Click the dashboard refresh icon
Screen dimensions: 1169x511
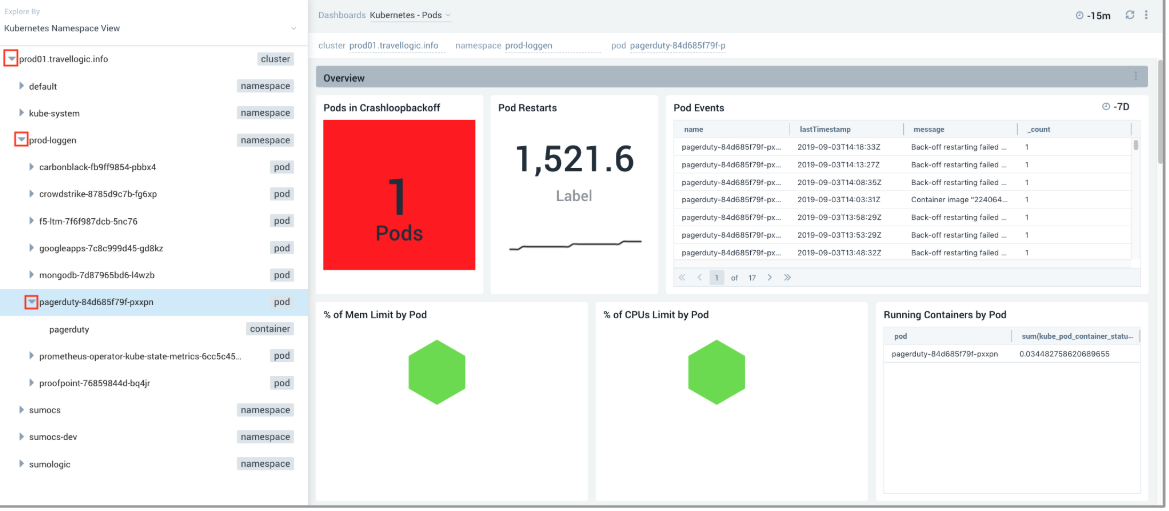[x=1130, y=15]
